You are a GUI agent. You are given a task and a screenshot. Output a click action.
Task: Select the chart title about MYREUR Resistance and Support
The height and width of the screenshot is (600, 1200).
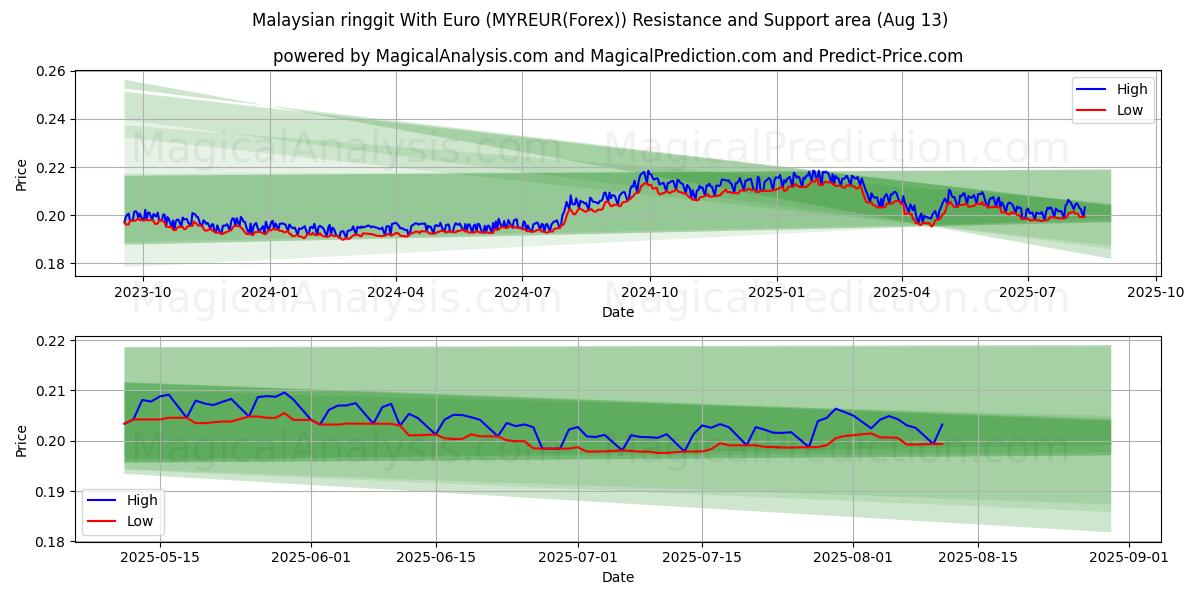coord(600,20)
